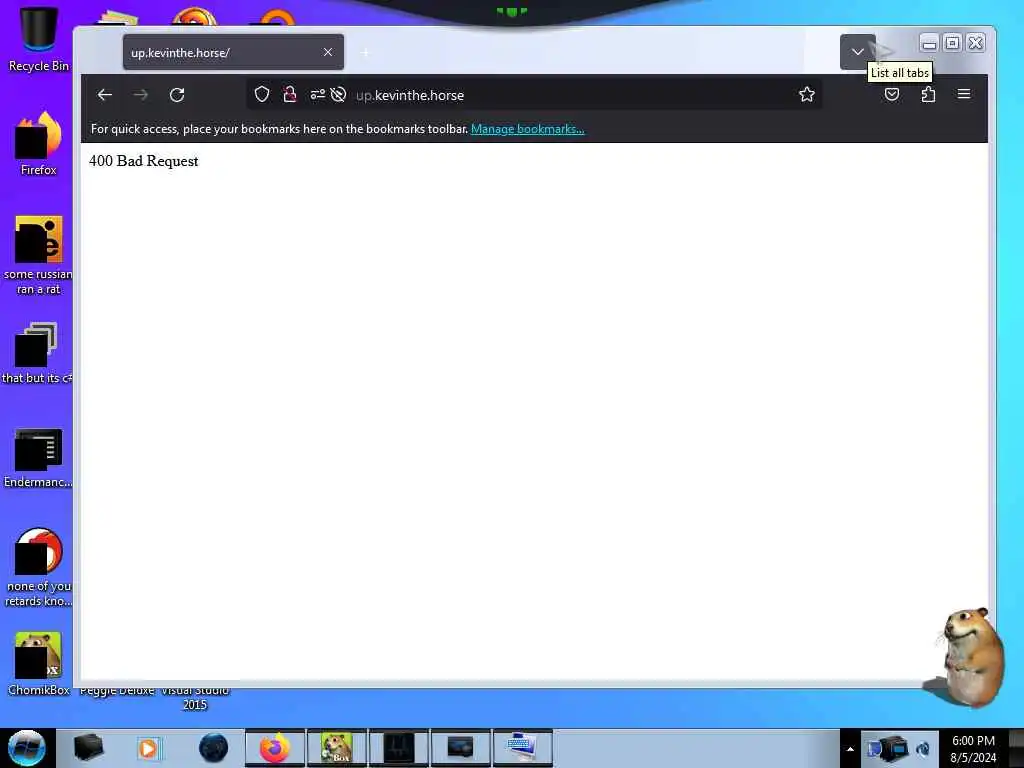Open the Firefox hamburger menu
Screen dimensions: 1024x768
click(x=964, y=94)
